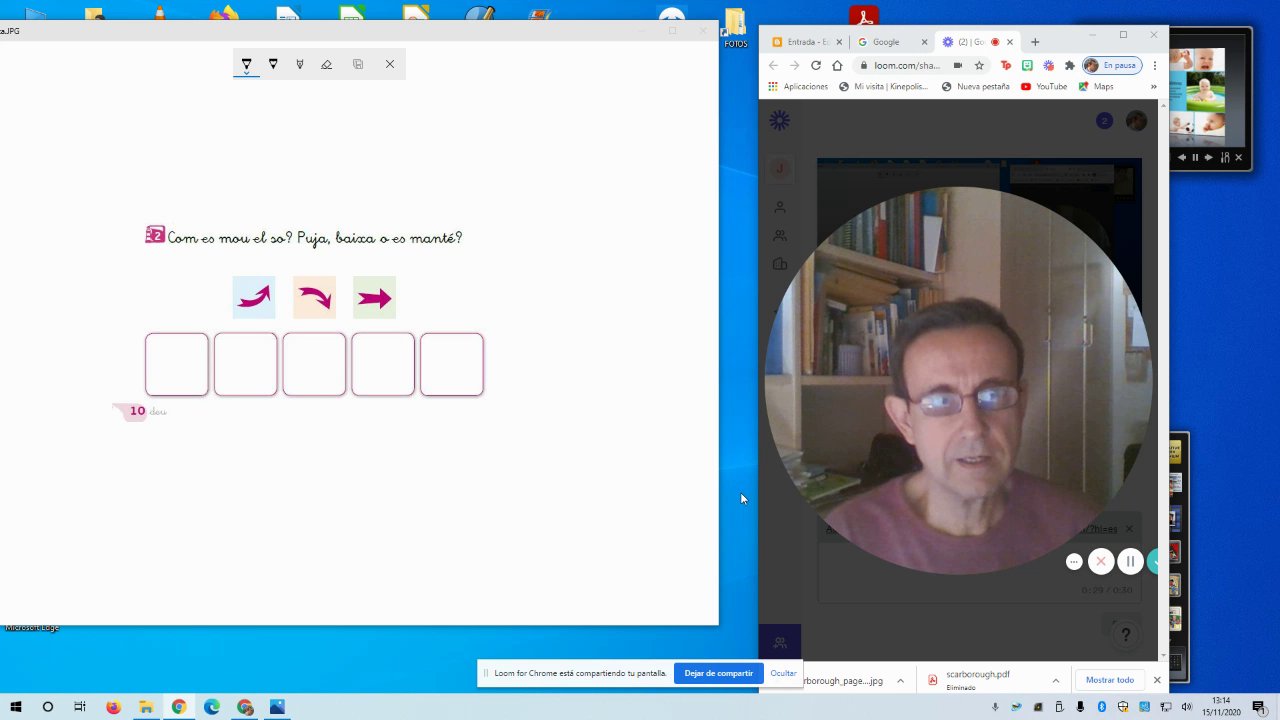The image size is (1280, 720).
Task: Bookmark this page with the star
Action: pyautogui.click(x=979, y=65)
